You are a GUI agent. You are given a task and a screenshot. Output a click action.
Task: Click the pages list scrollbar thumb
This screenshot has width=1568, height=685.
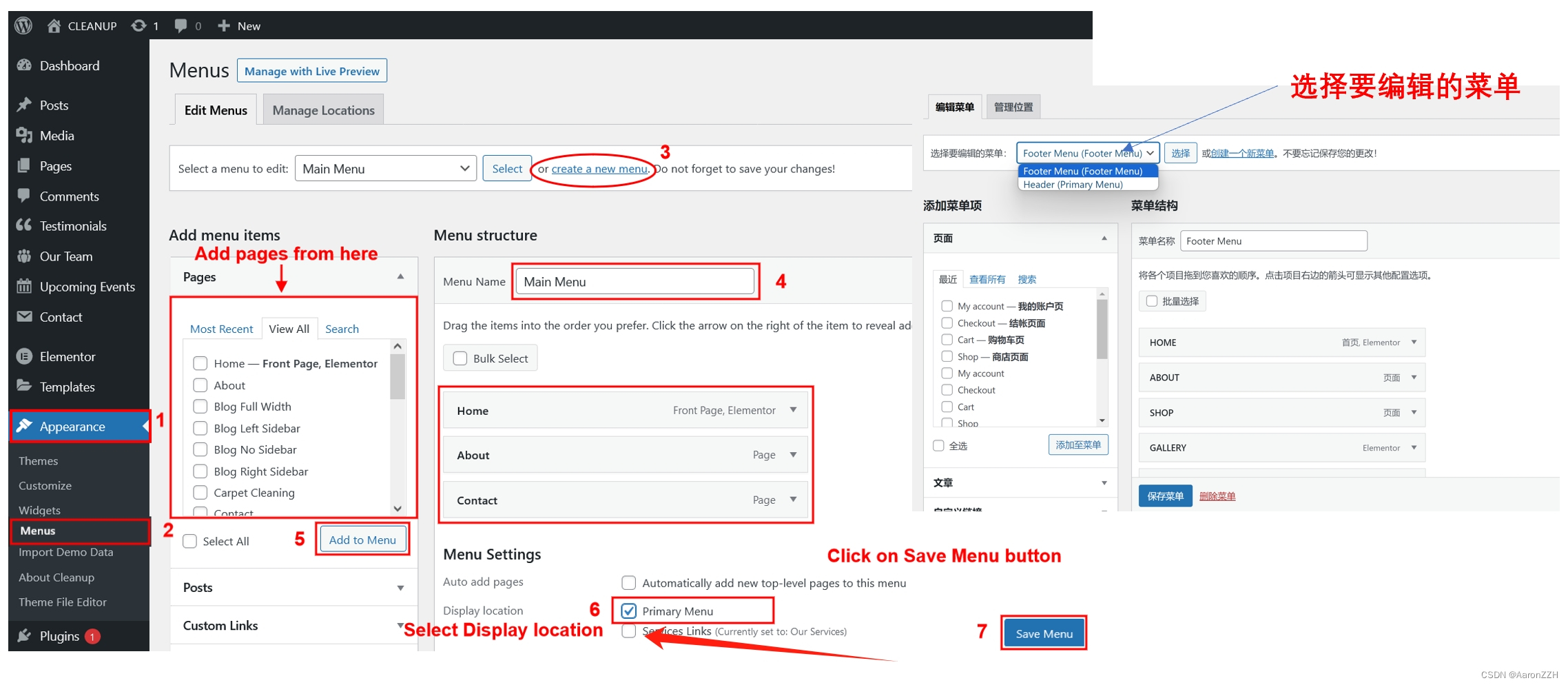398,377
